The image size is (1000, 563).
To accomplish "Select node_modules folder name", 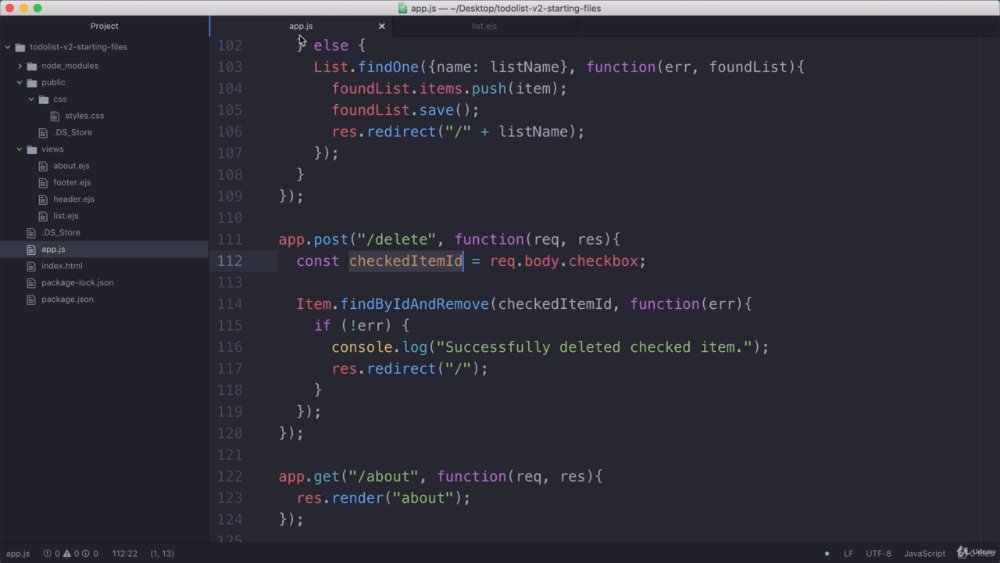I will coord(70,66).
